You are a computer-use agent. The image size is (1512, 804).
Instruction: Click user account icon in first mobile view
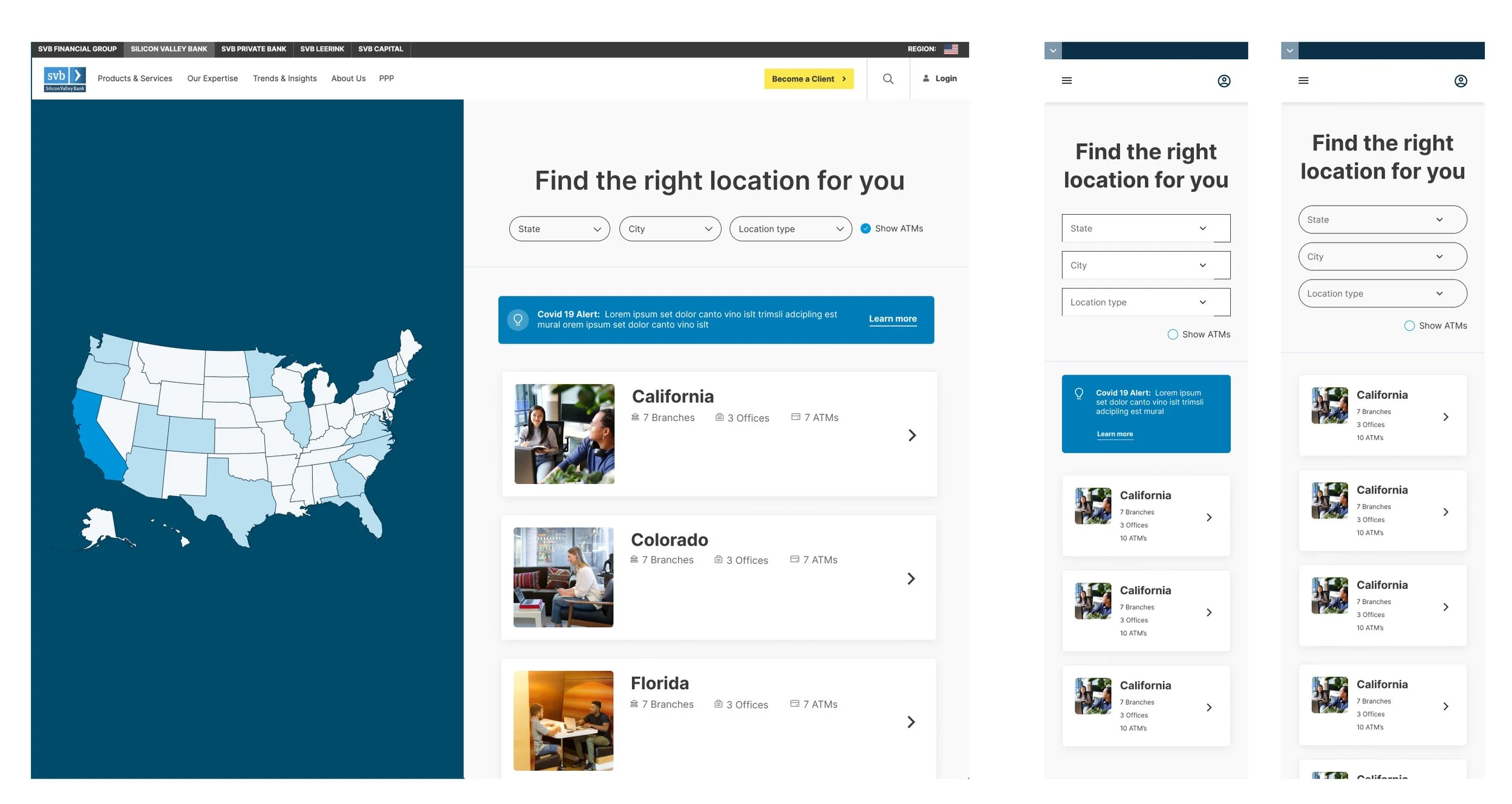pos(1224,81)
